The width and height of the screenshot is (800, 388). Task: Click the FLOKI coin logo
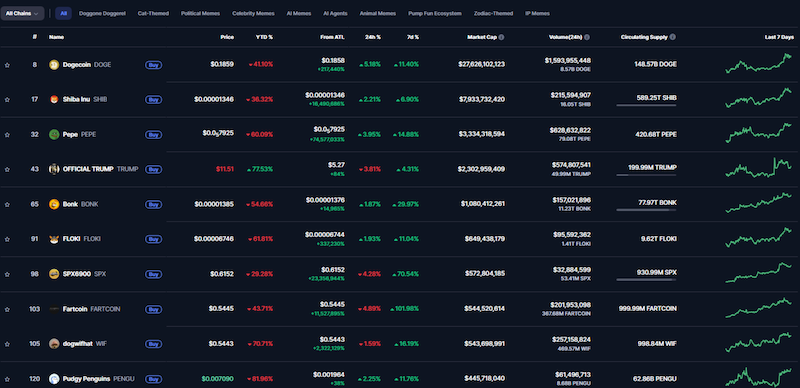point(54,239)
